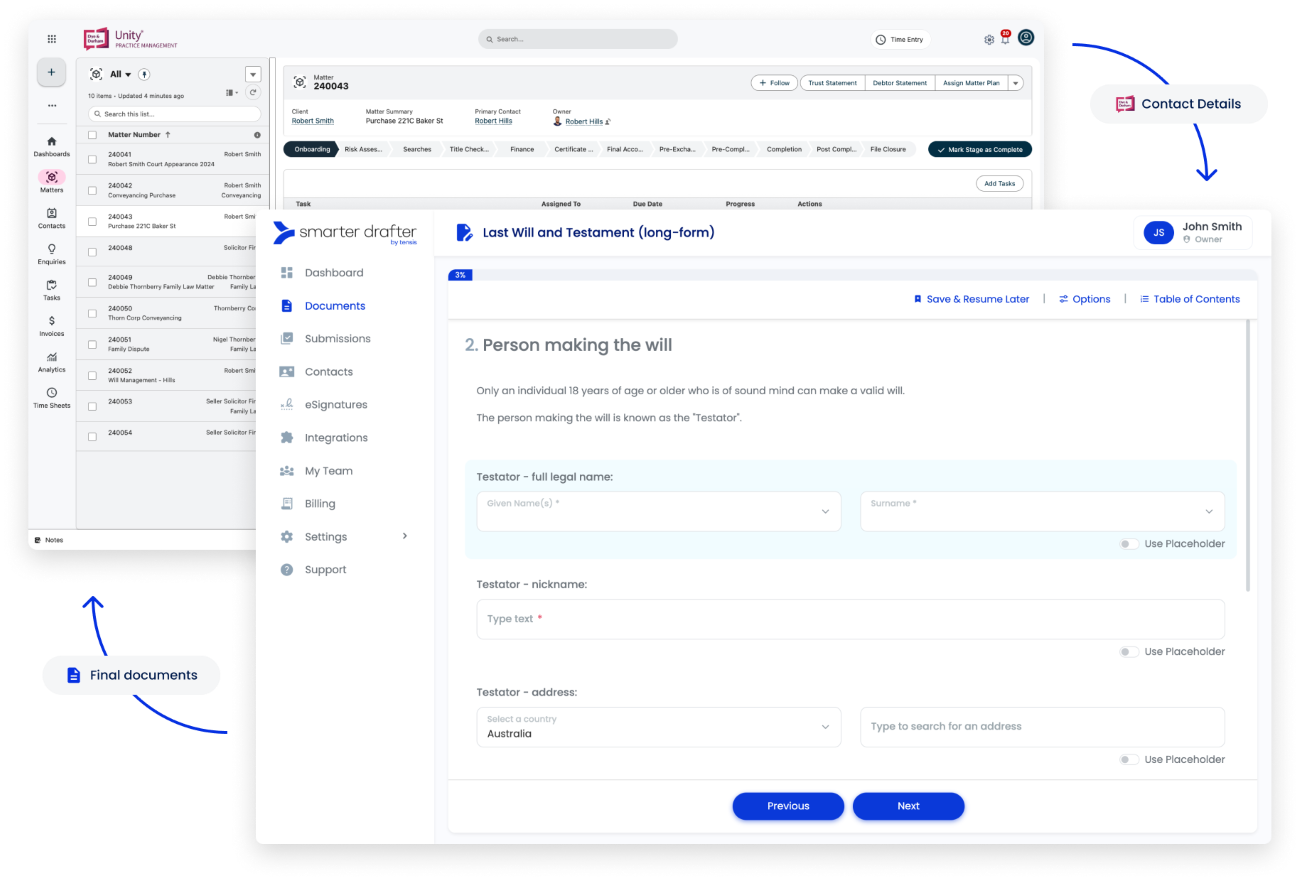Viewport: 1300px width, 881px height.
Task: Expand the Settings submenu chevron
Action: [405, 536]
